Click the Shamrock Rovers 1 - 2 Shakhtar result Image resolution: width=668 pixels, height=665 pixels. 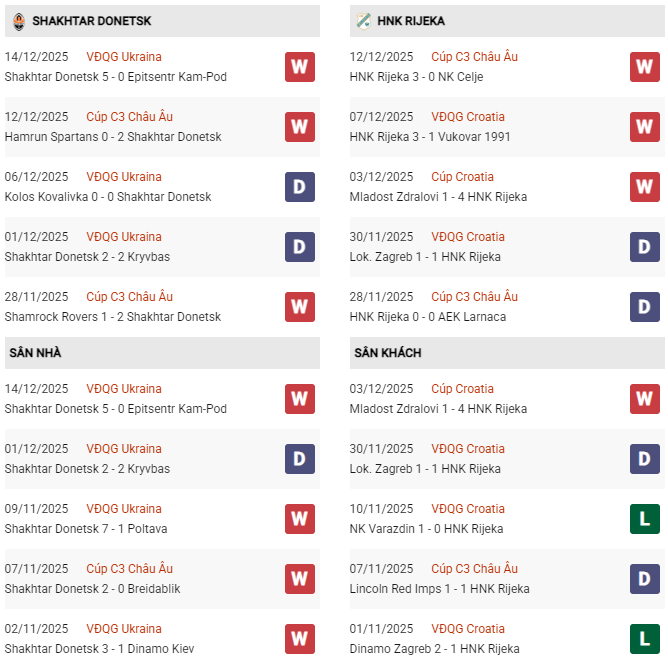pos(113,317)
